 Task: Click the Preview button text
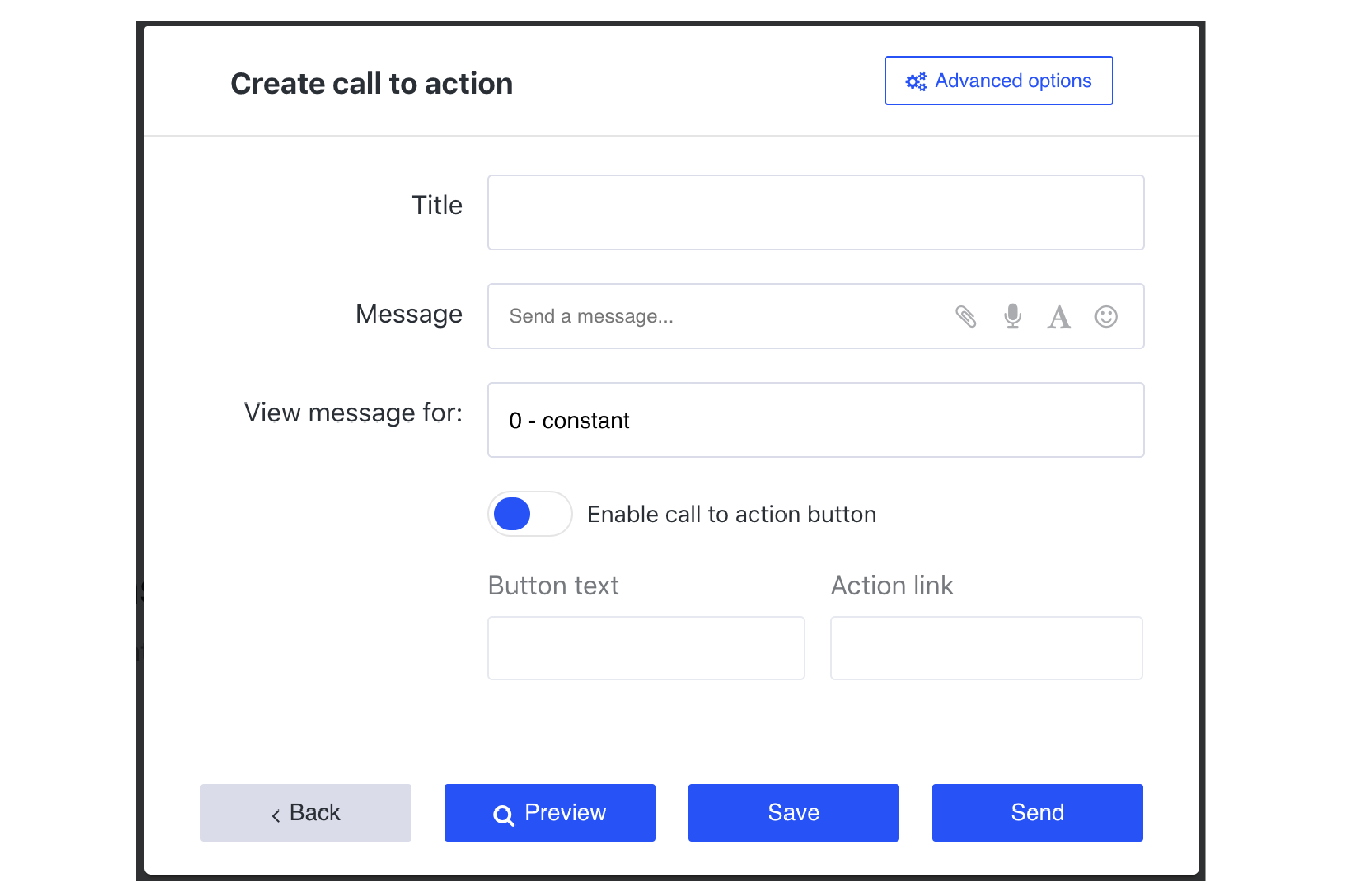[x=565, y=812]
